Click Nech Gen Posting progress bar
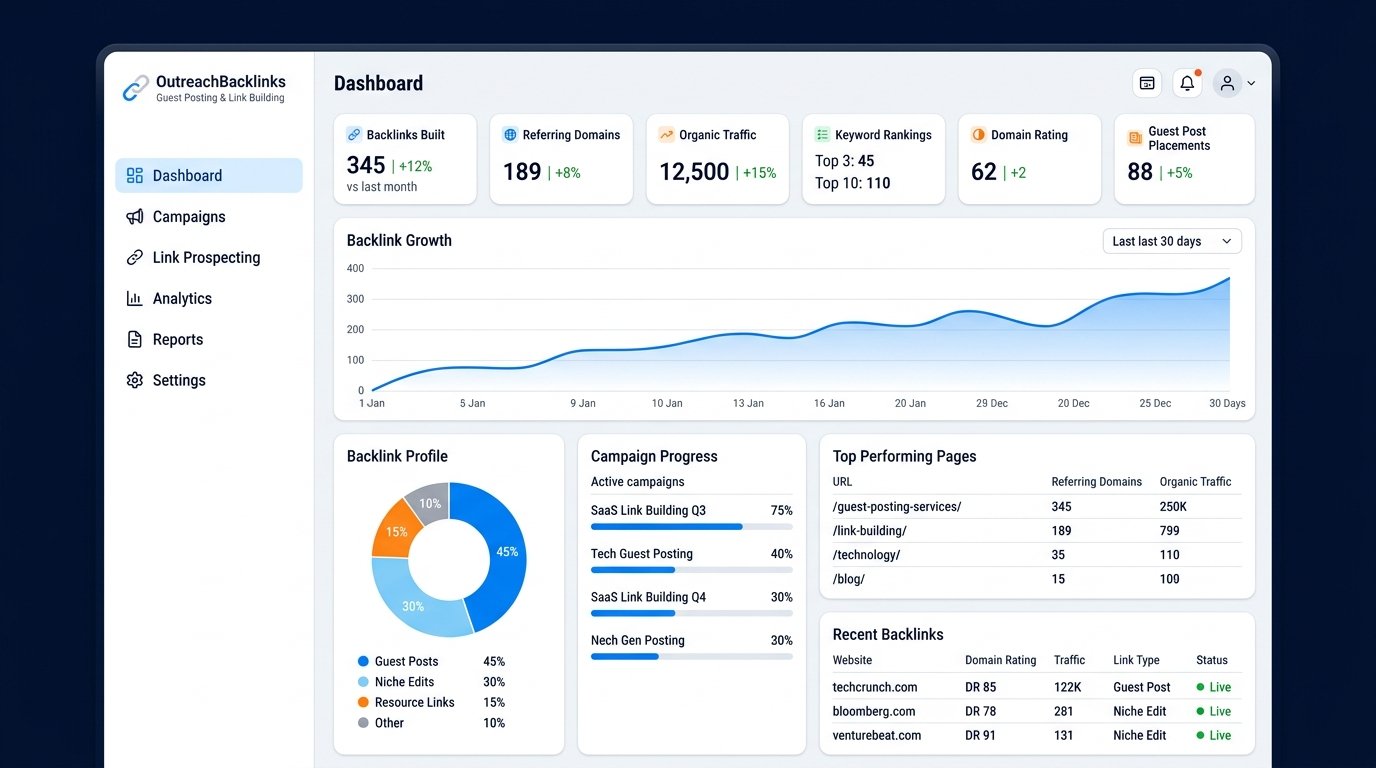The image size is (1376, 768). (x=692, y=656)
